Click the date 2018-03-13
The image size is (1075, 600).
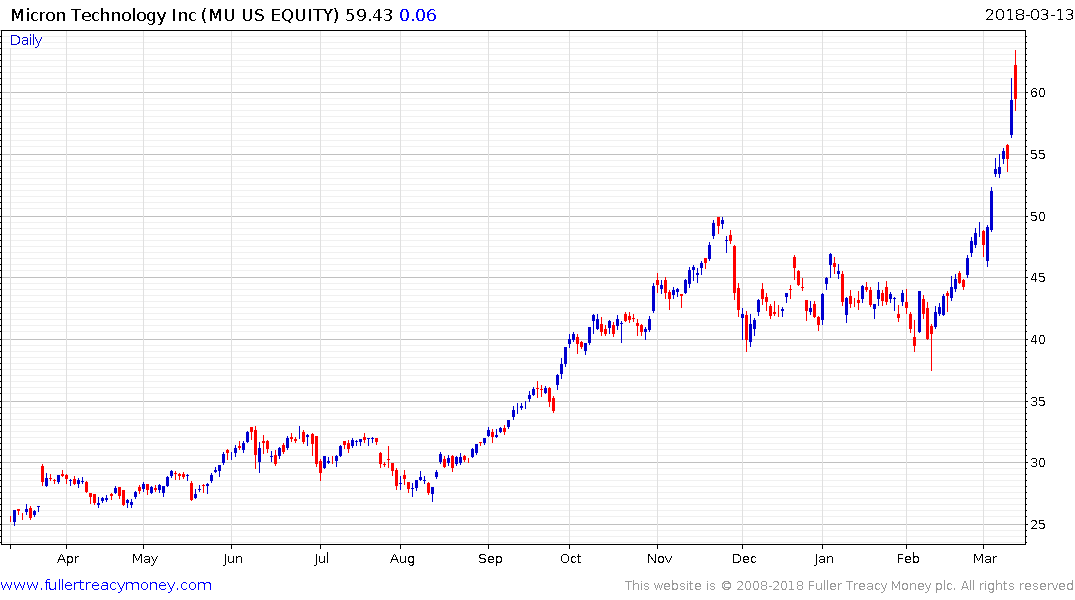(x=1028, y=15)
